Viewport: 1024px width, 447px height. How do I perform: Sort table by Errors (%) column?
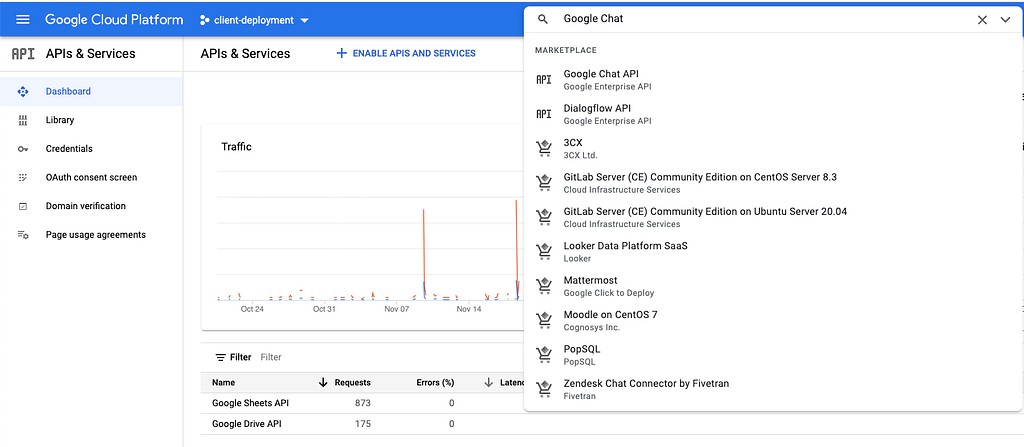click(x=435, y=382)
